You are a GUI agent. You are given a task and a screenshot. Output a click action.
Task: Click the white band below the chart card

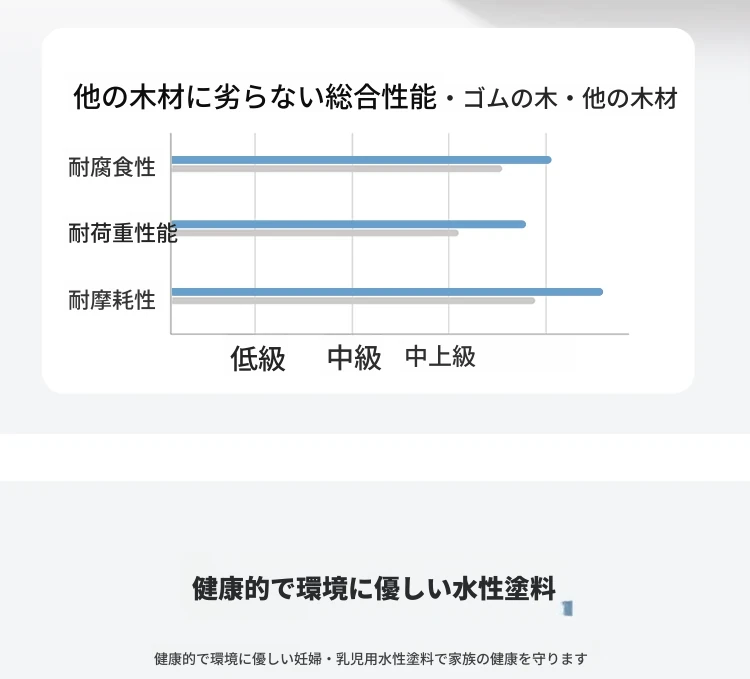(375, 458)
